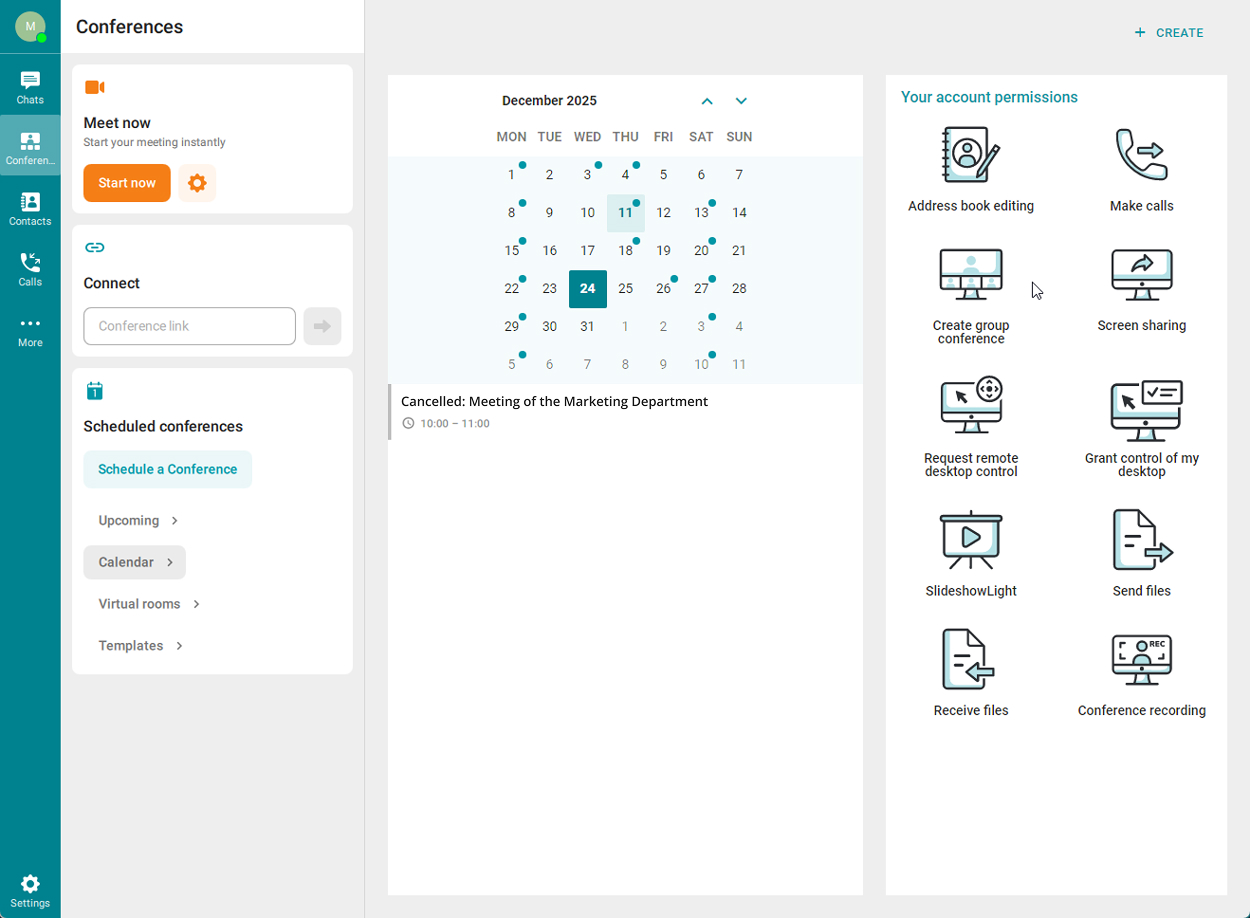Click Schedule a Conference button
This screenshot has width=1250, height=918.
168,469
